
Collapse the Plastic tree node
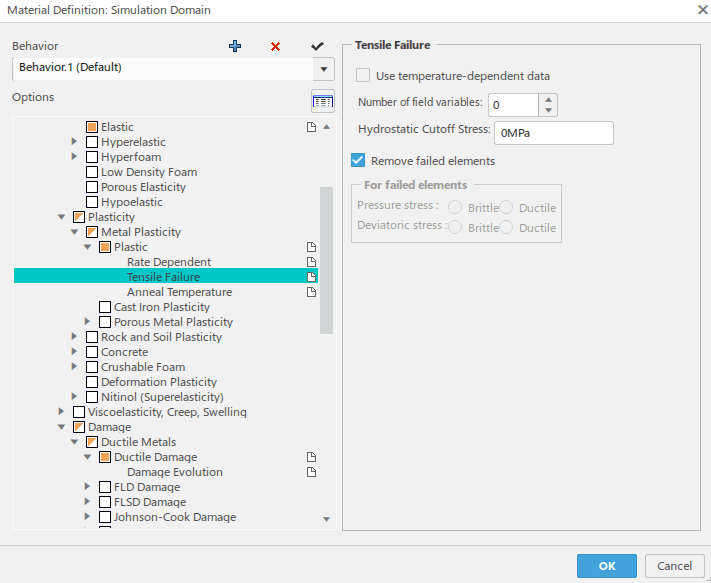pyautogui.click(x=88, y=247)
